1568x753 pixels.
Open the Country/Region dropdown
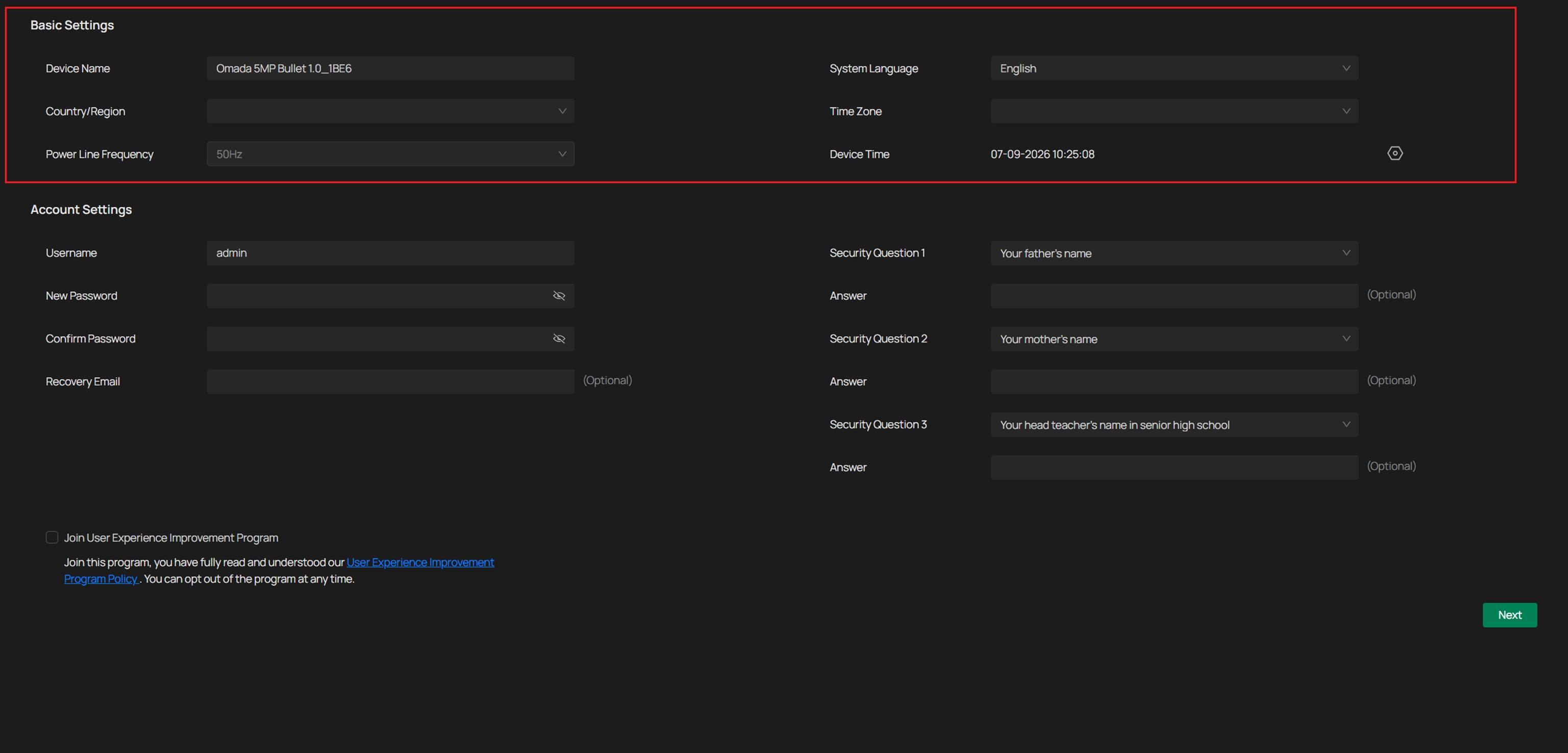[x=390, y=111]
